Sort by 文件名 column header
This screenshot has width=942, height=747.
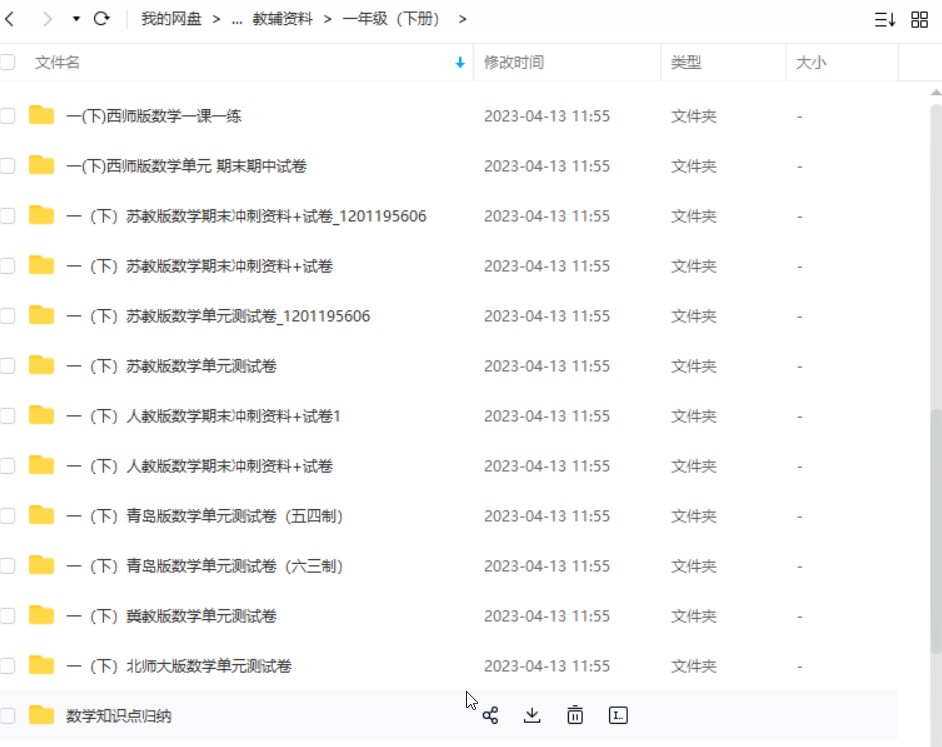click(x=57, y=63)
